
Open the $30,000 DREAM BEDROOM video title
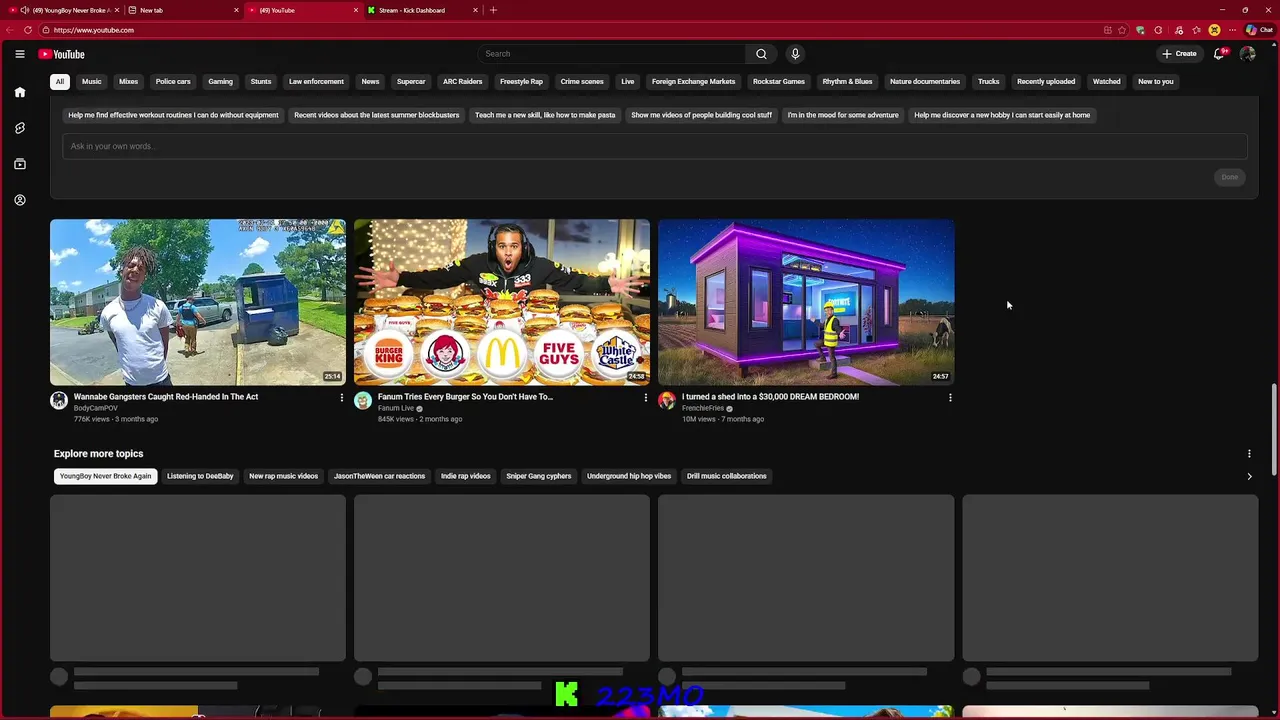point(770,397)
